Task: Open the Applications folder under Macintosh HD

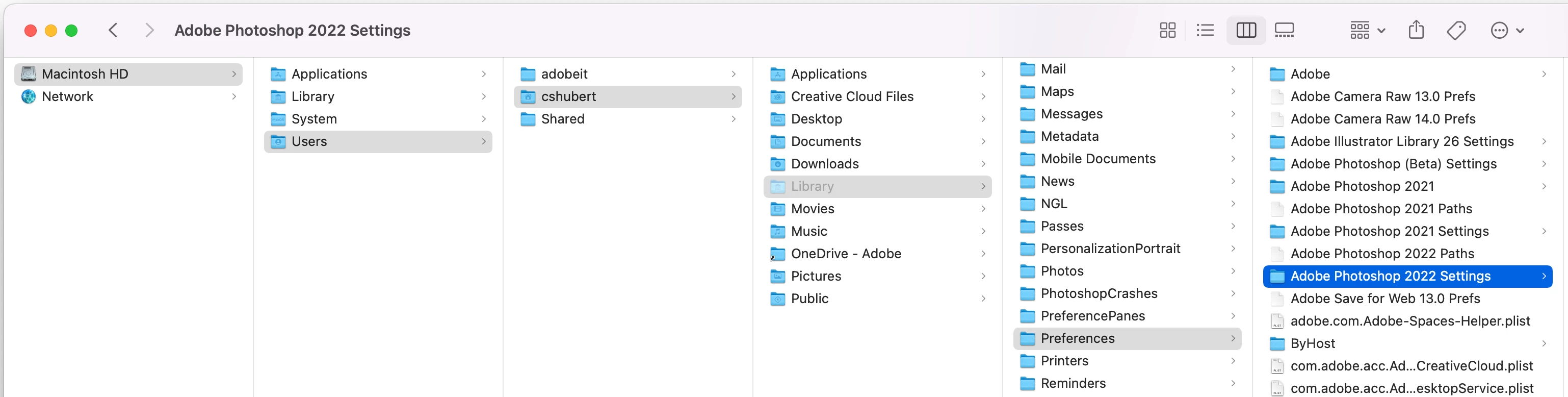Action: coord(329,75)
